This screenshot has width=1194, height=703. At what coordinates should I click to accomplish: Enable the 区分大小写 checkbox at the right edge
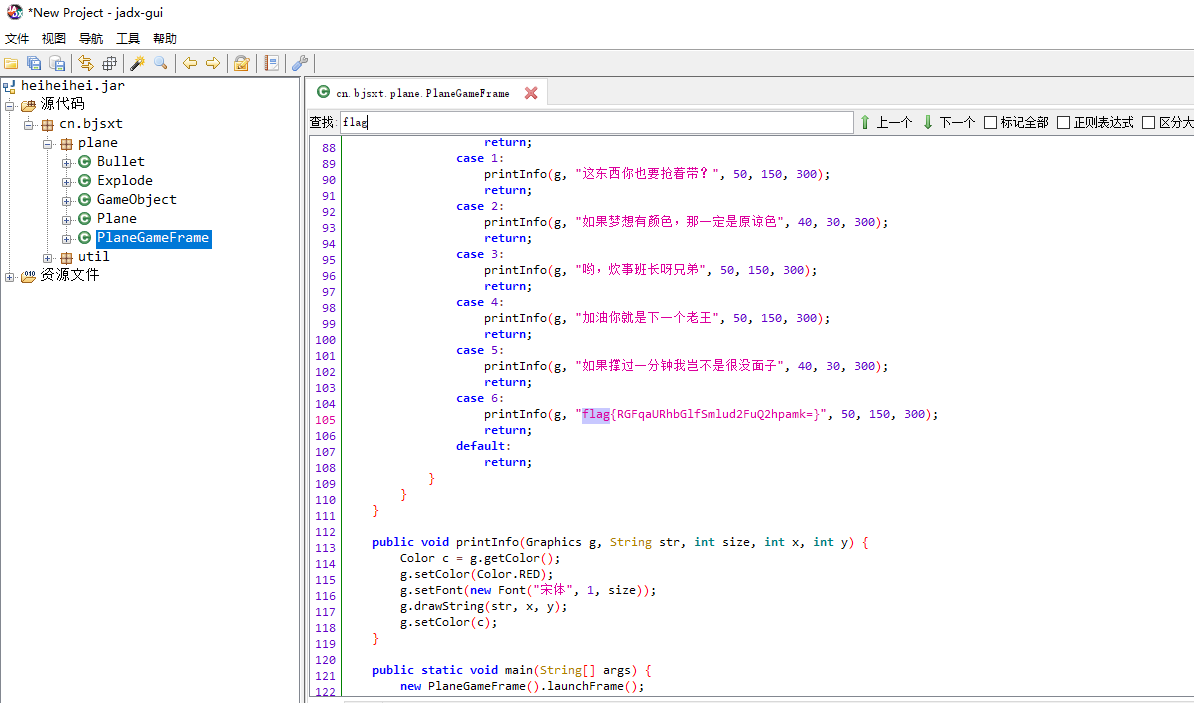click(x=1149, y=123)
